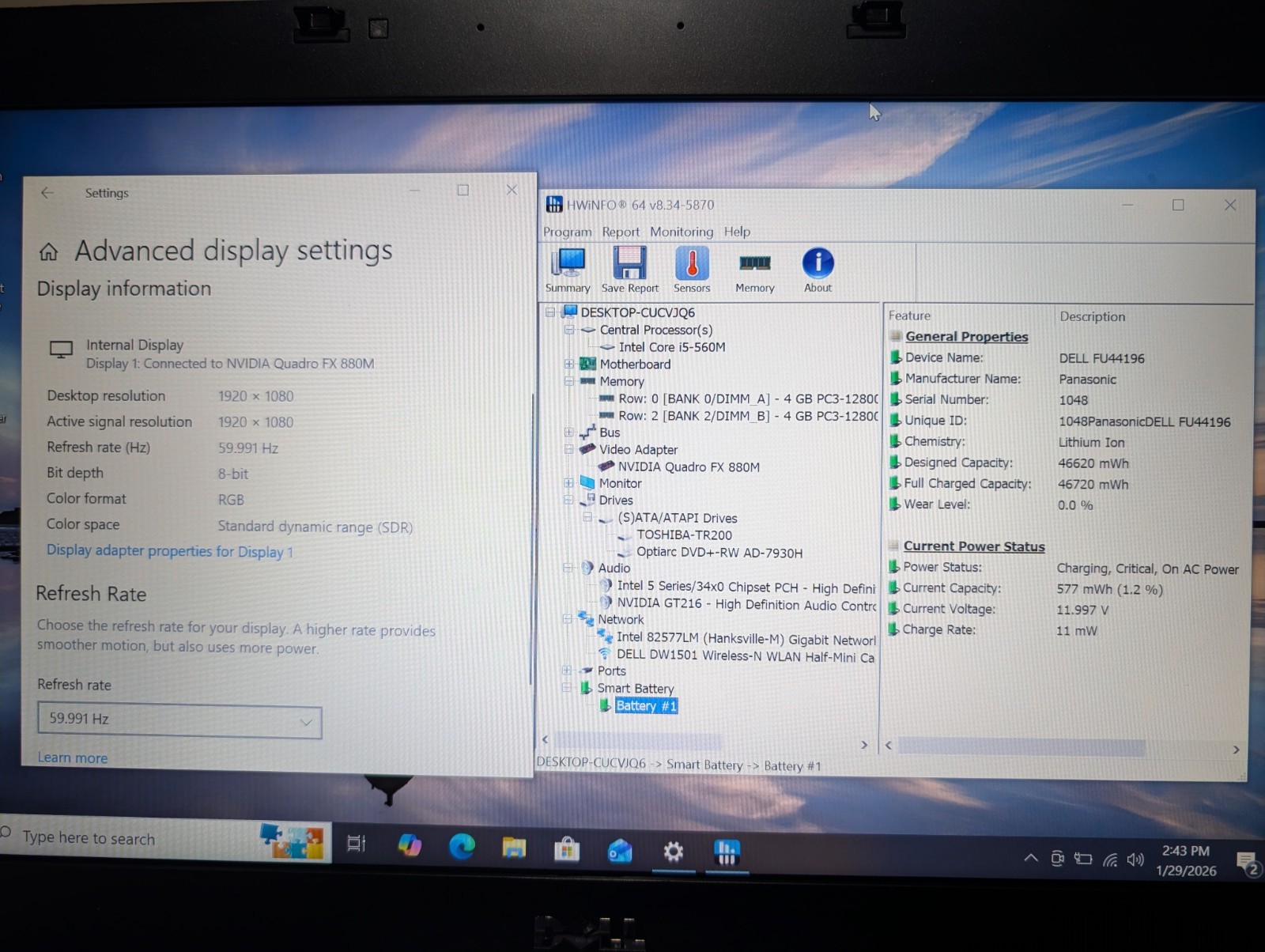Expand the Bus tree node
Screen dimensions: 1265x952
[x=568, y=433]
